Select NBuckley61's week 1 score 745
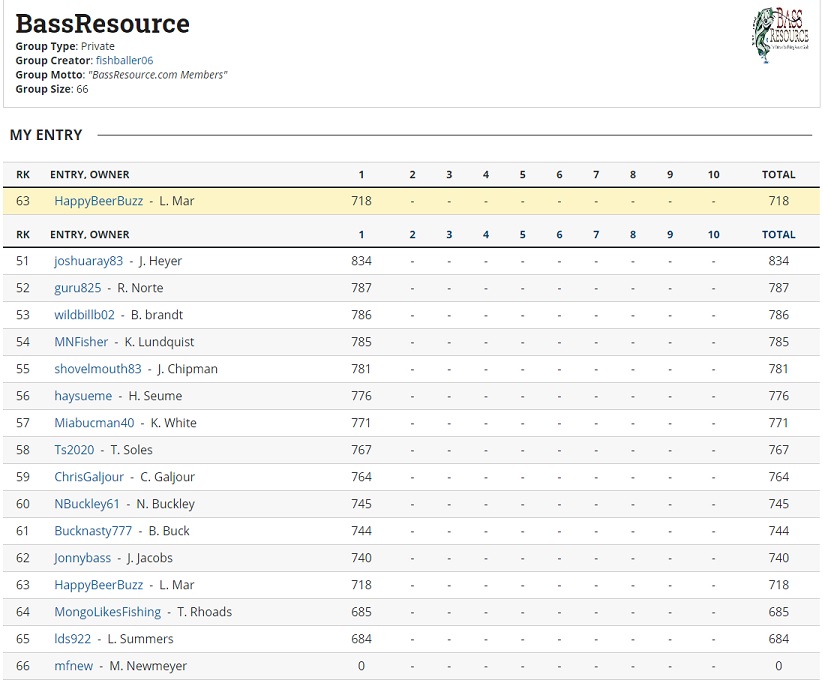The image size is (823, 685). 361,504
